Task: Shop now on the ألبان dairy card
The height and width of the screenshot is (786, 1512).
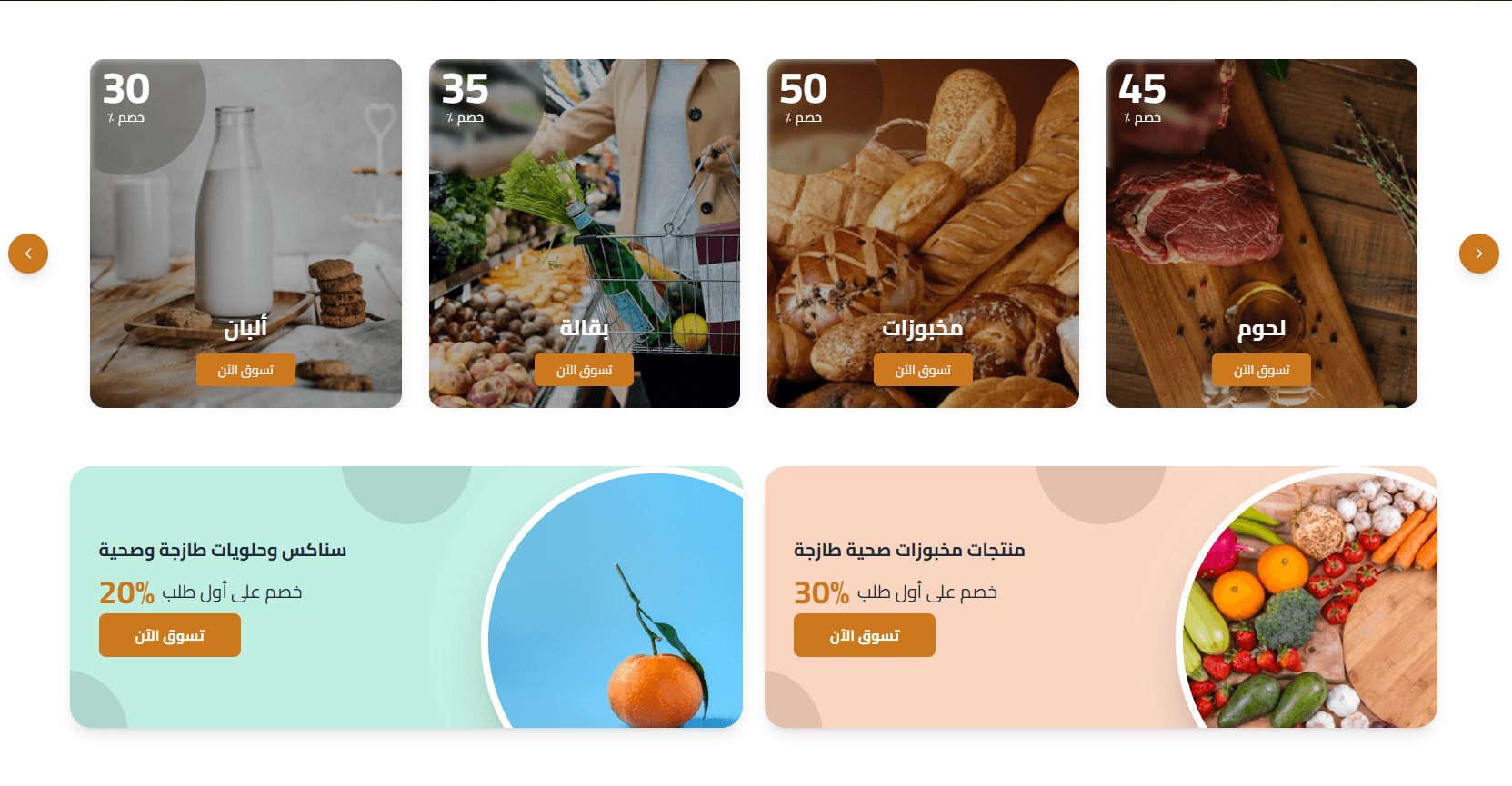Action: [x=245, y=370]
